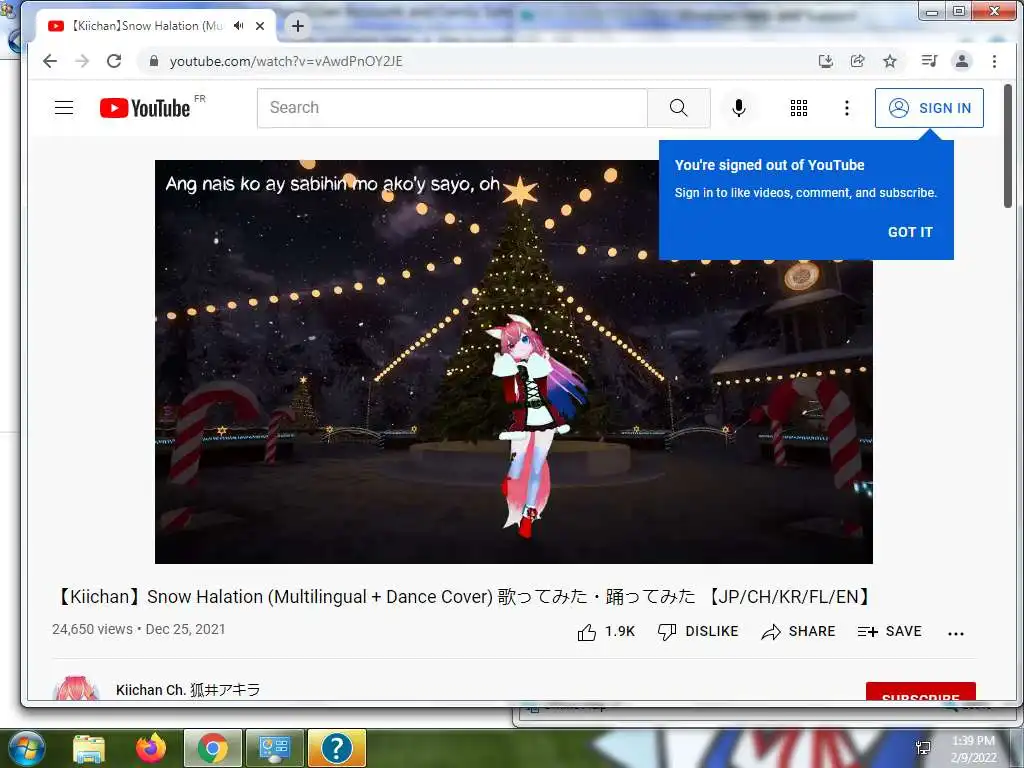Open the YouTube apps grid
The width and height of the screenshot is (1024, 768).
799,108
